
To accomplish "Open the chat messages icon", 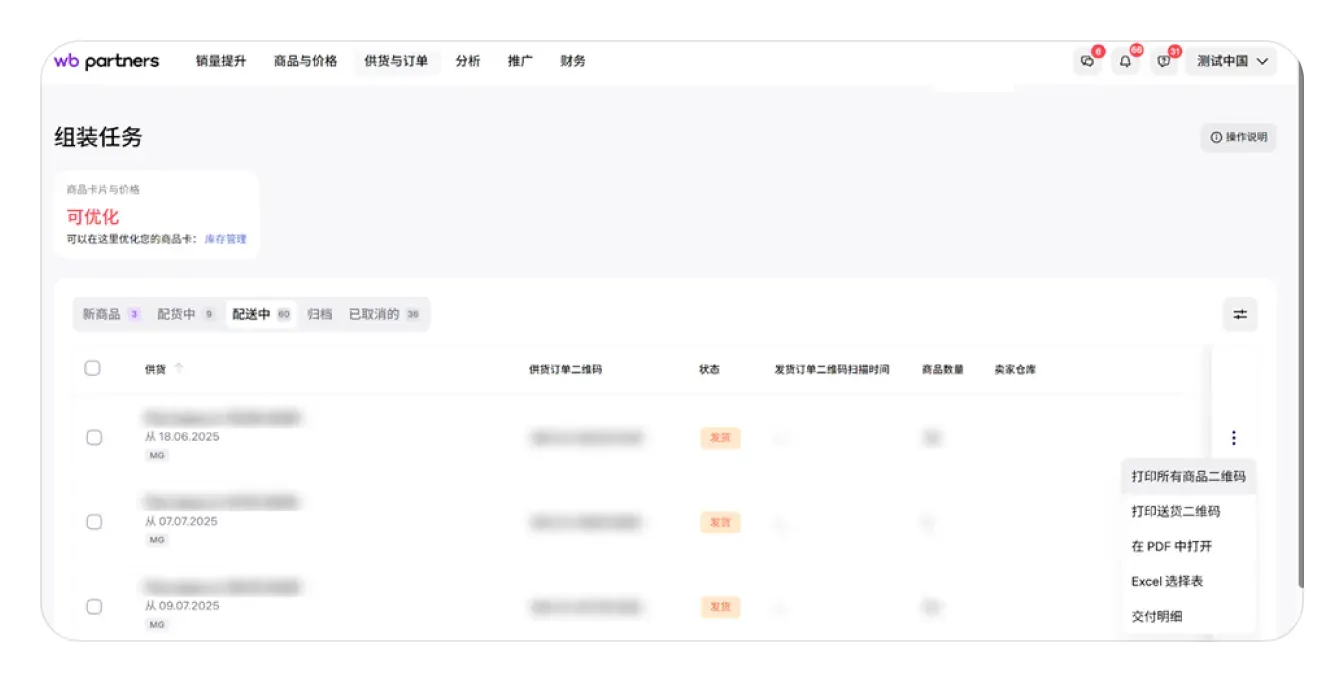I will (1087, 61).
